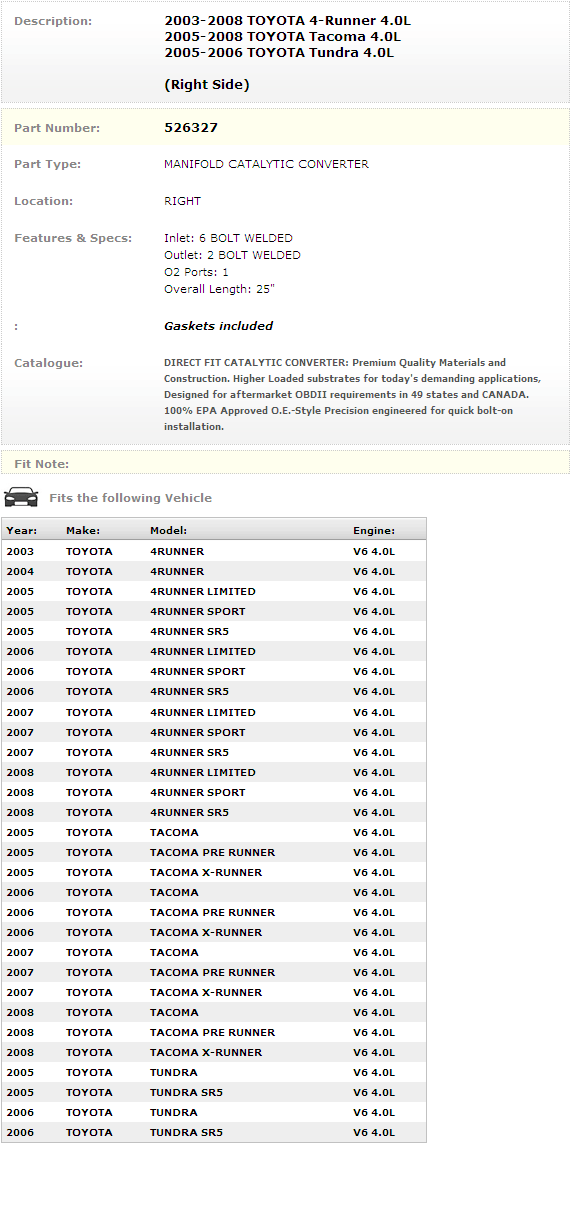Click the Fit Note label
The image size is (570, 1227).
(41, 464)
